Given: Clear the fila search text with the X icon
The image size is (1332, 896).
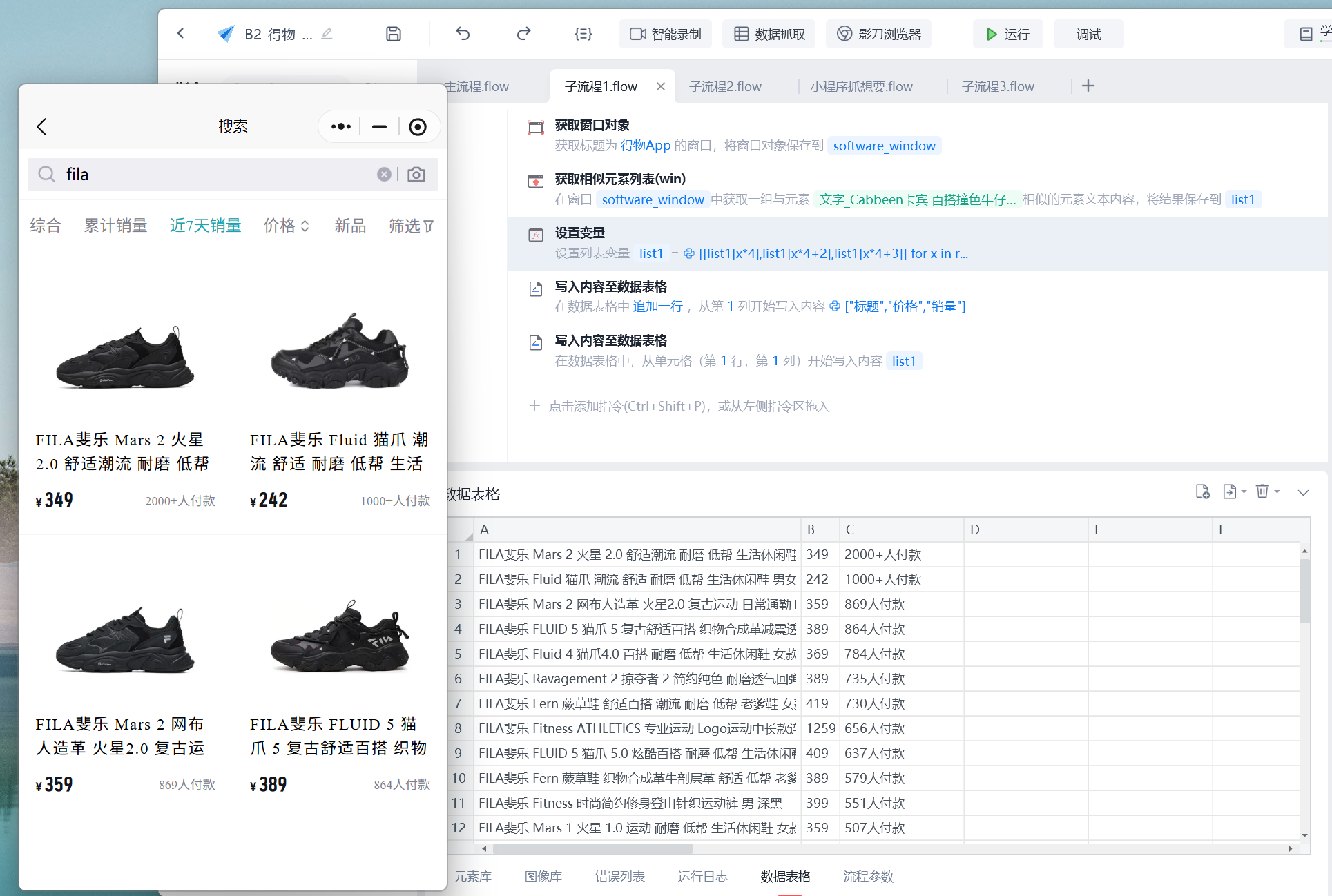Looking at the screenshot, I should (x=384, y=175).
